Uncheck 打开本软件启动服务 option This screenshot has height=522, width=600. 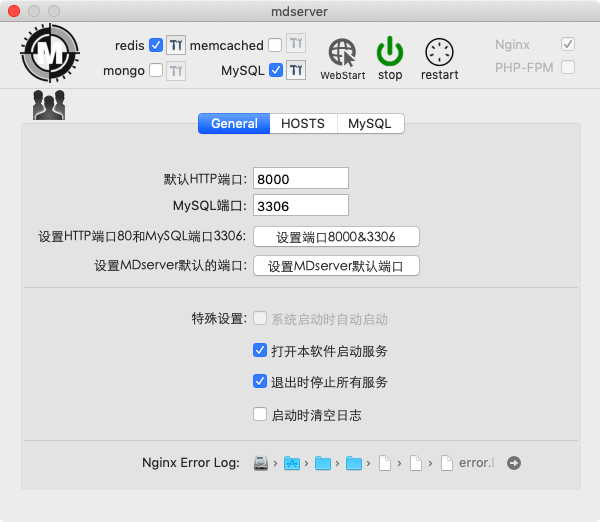tap(260, 350)
